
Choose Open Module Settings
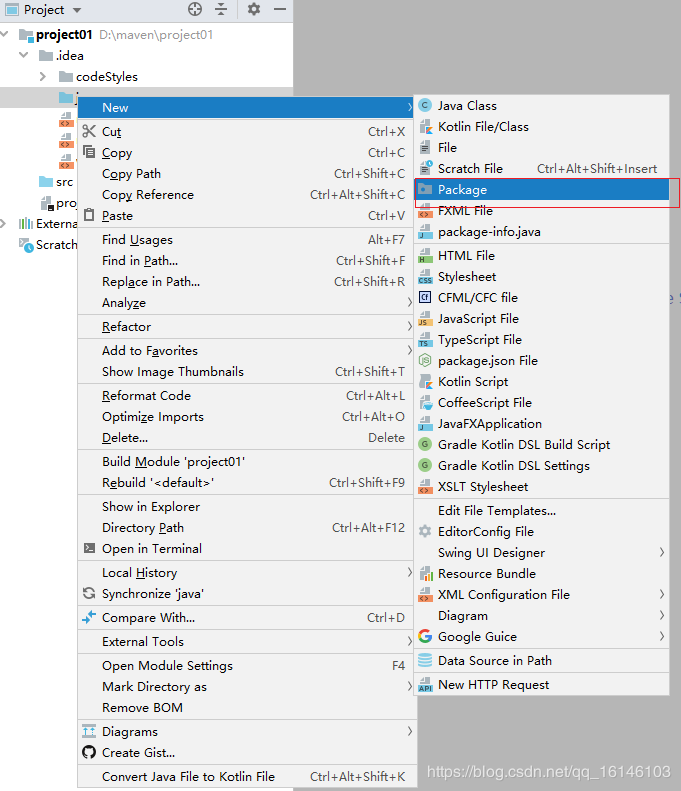coord(246,666)
